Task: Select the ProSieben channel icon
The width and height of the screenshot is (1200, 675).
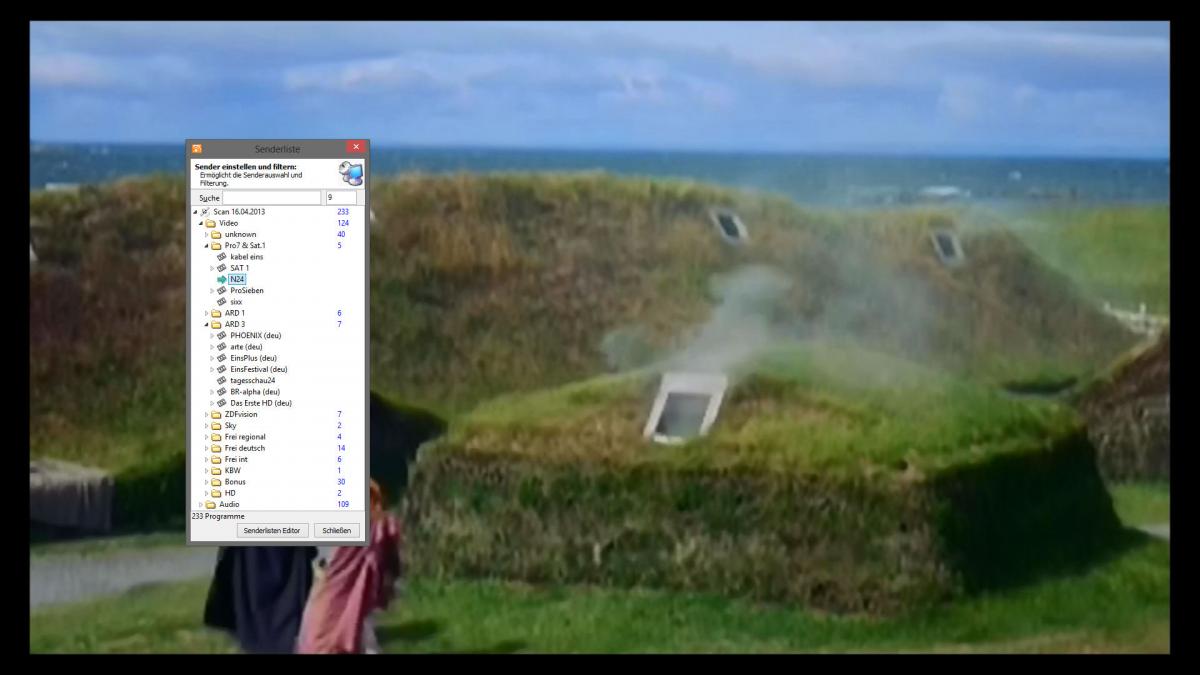Action: click(x=222, y=291)
